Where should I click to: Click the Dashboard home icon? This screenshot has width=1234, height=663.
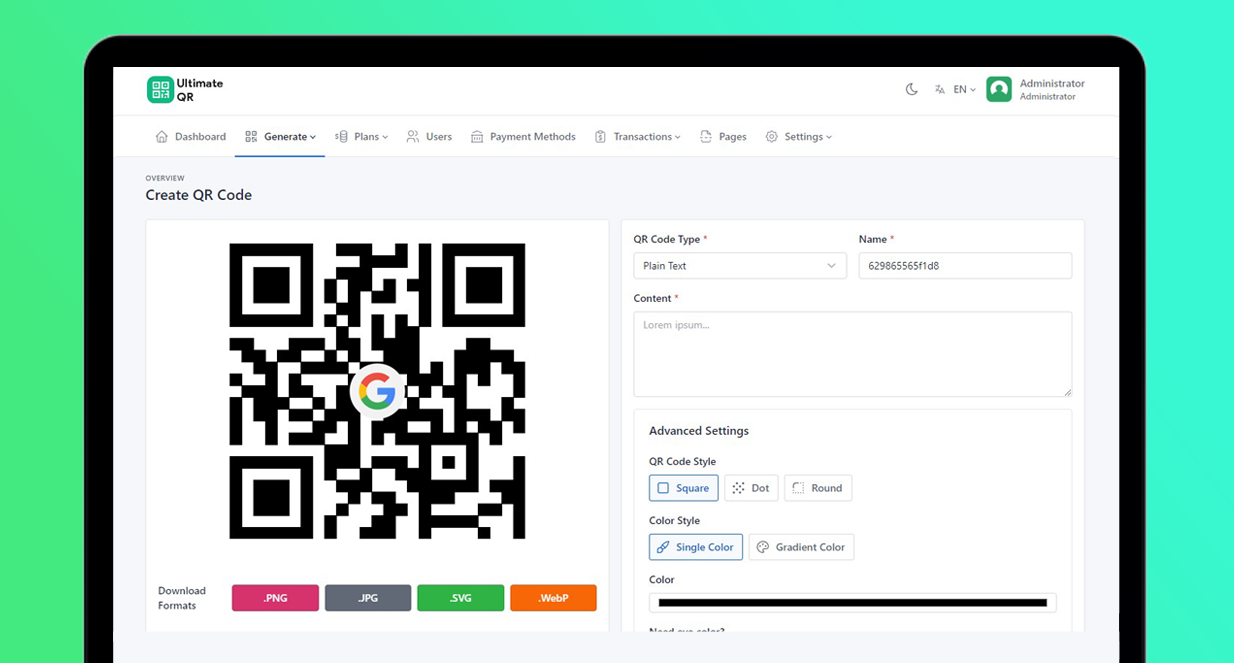pos(161,136)
